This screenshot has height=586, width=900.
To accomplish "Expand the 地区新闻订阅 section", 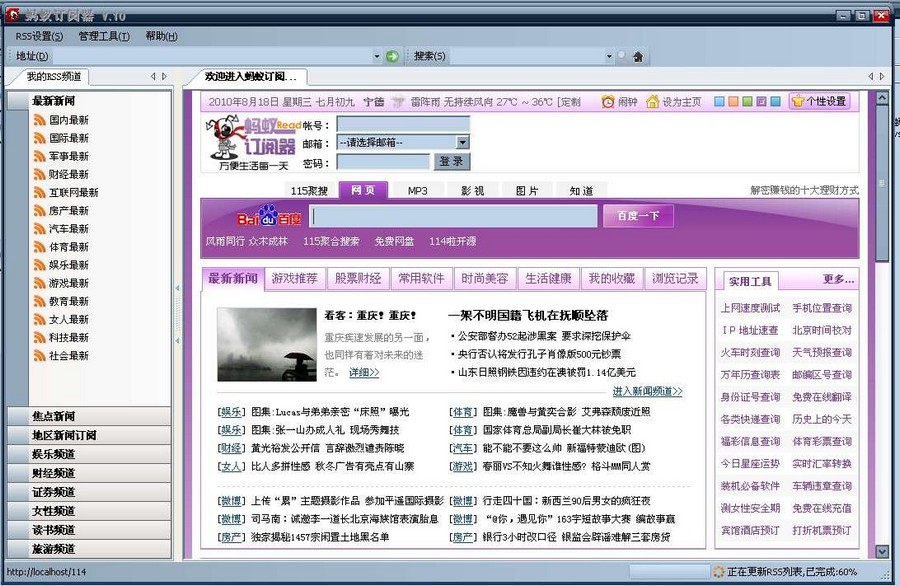I will [x=90, y=435].
